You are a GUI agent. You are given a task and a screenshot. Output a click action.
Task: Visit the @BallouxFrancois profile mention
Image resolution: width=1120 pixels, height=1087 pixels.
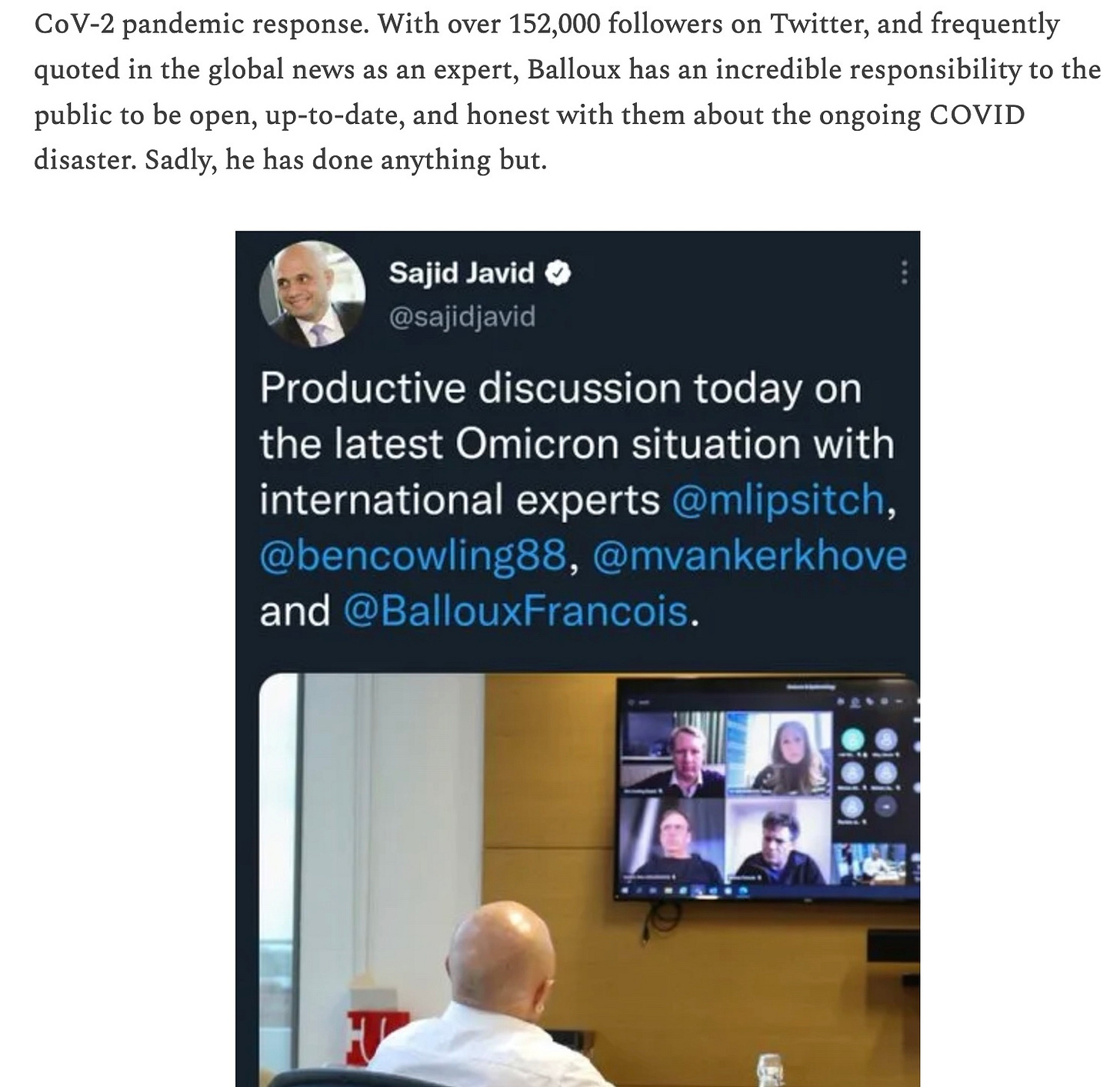click(515, 611)
